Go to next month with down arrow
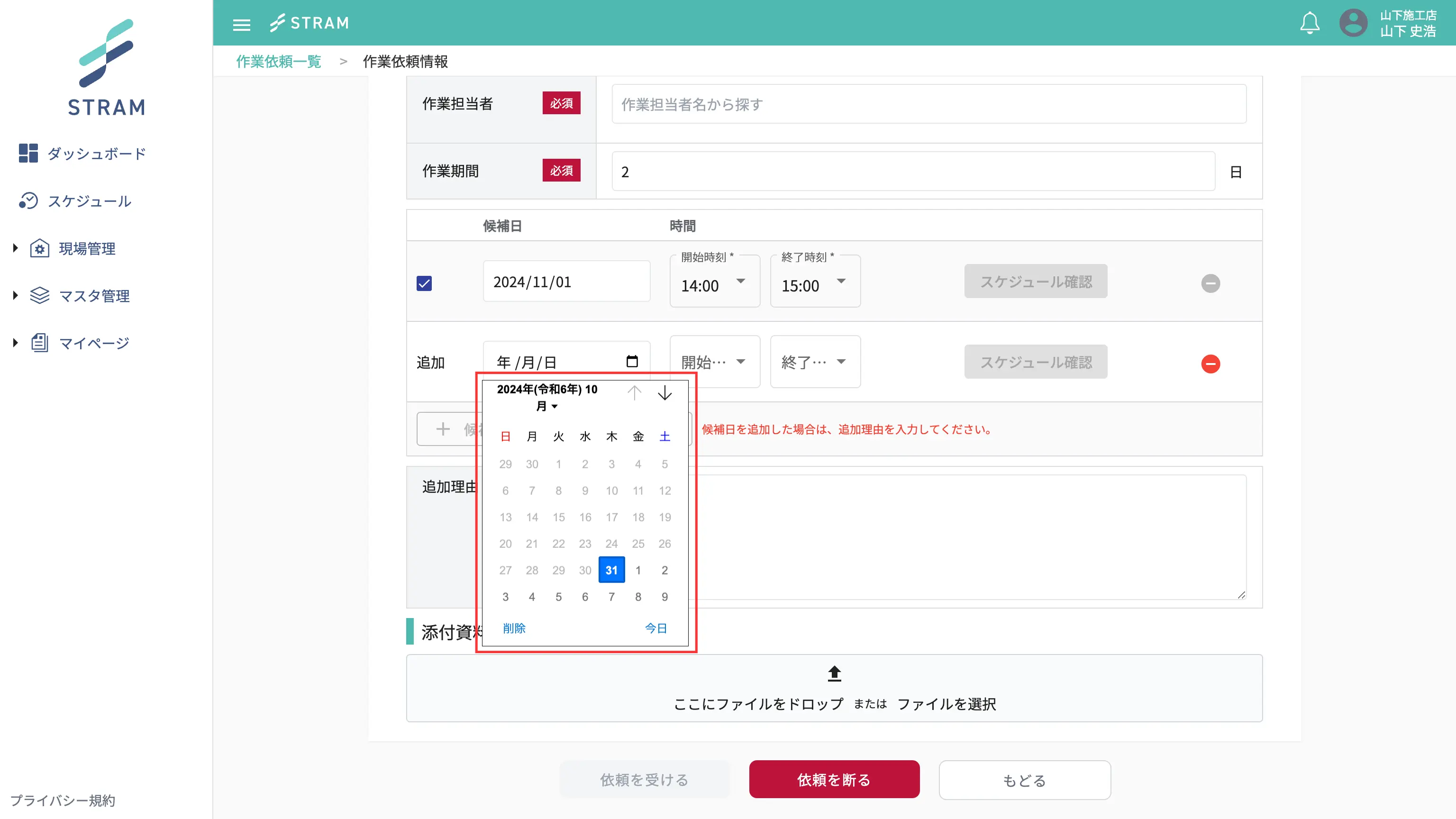The image size is (1456, 819). [x=664, y=393]
